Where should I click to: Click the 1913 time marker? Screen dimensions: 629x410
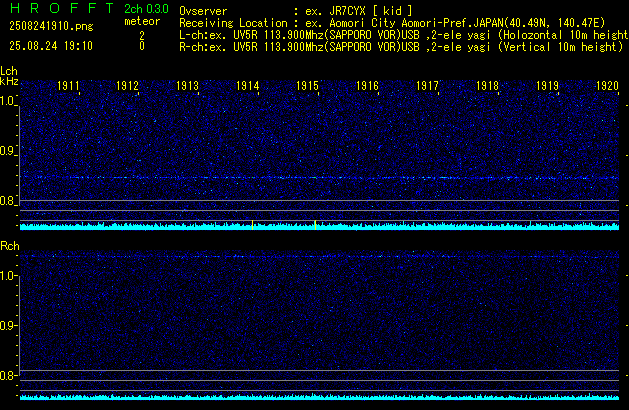(187, 86)
